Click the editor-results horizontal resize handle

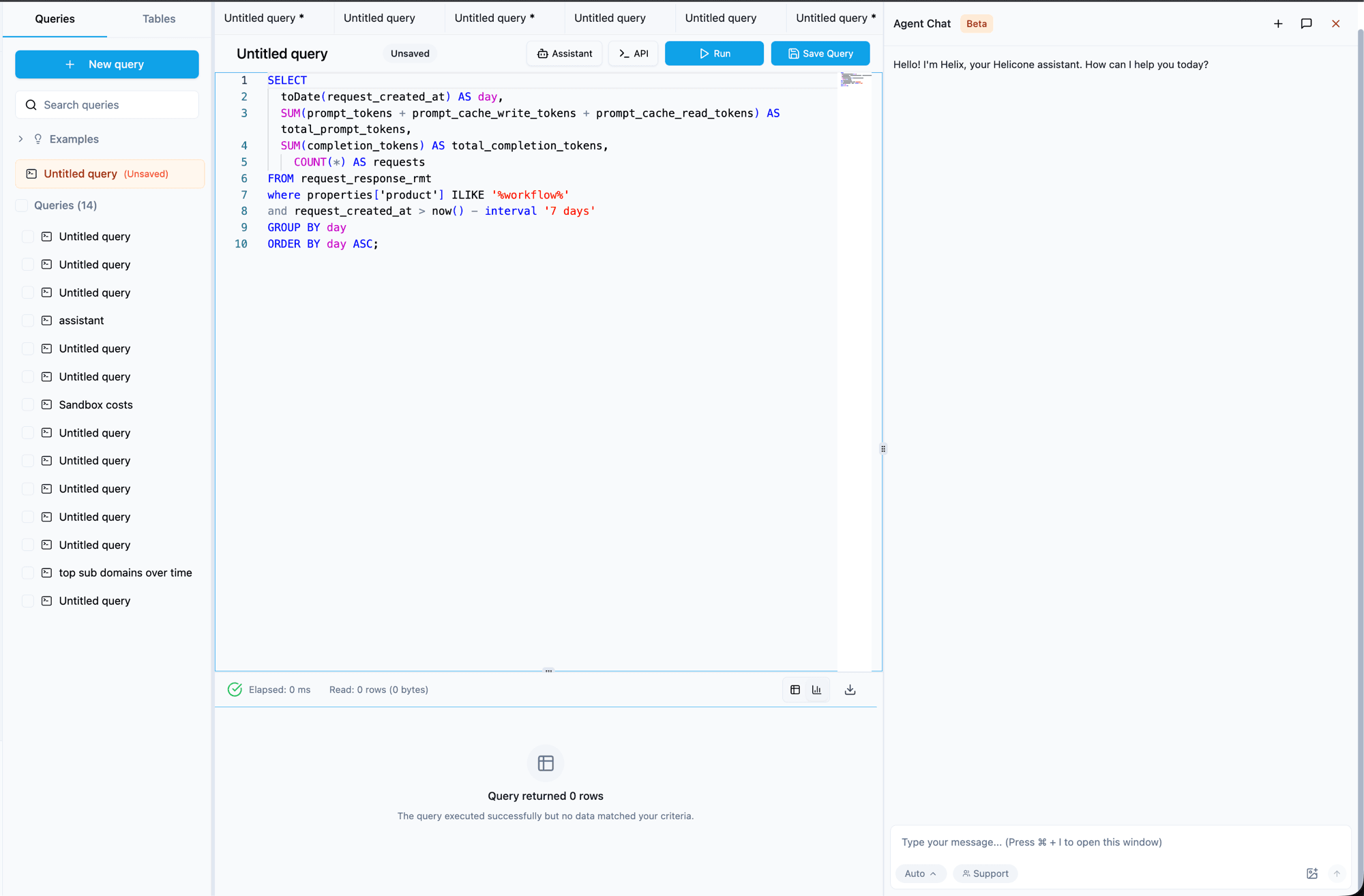pos(548,671)
